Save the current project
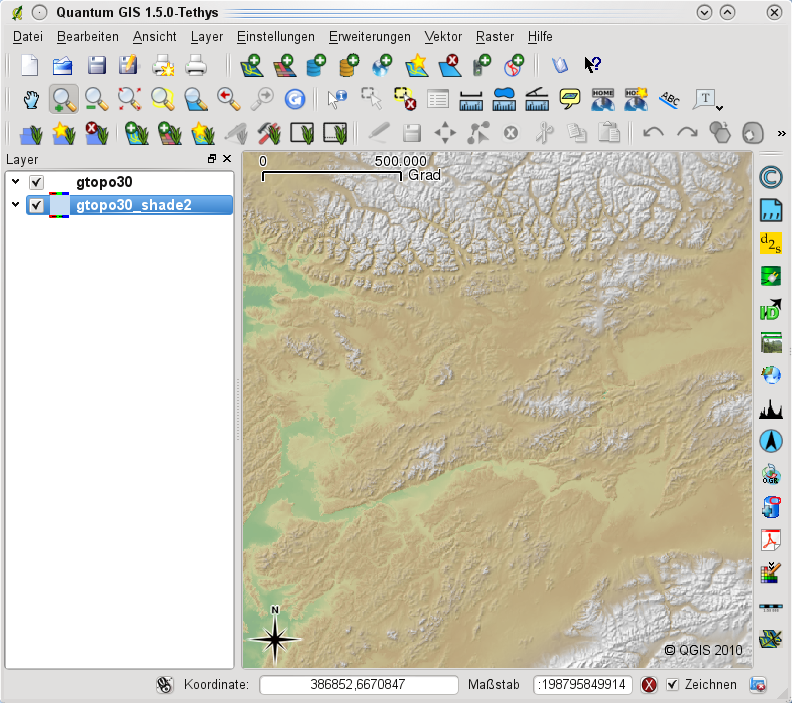 [x=96, y=66]
